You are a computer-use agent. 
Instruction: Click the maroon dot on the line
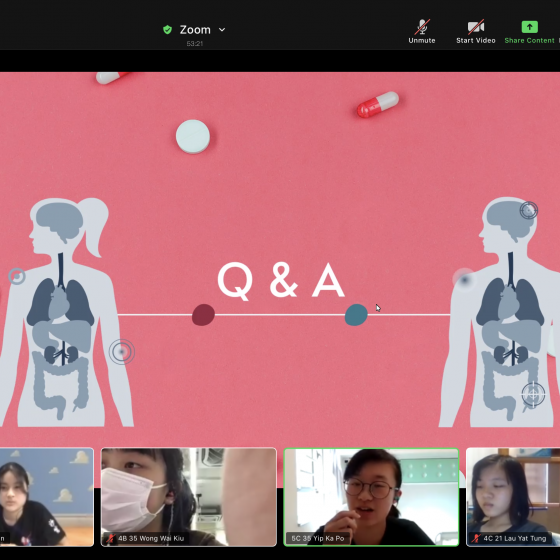tap(203, 315)
